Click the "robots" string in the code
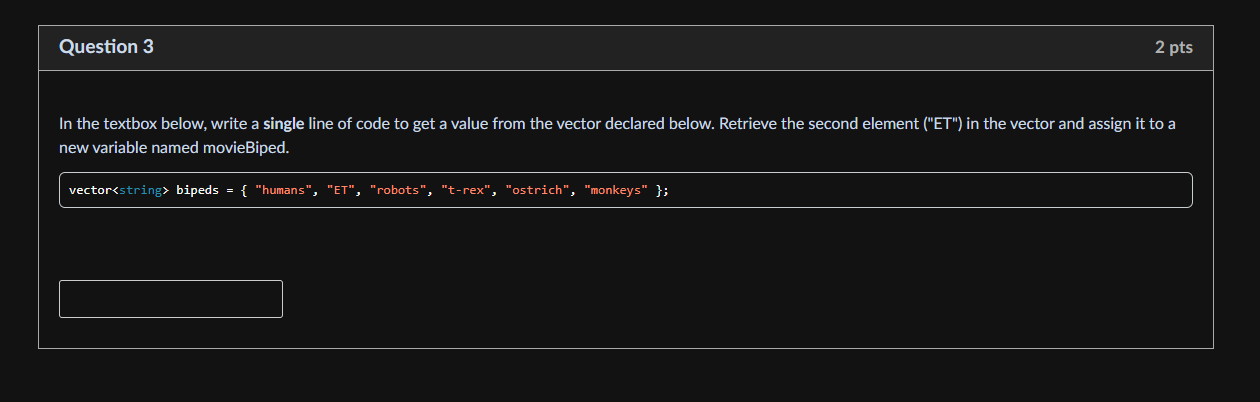Image resolution: width=1260 pixels, height=402 pixels. 398,190
